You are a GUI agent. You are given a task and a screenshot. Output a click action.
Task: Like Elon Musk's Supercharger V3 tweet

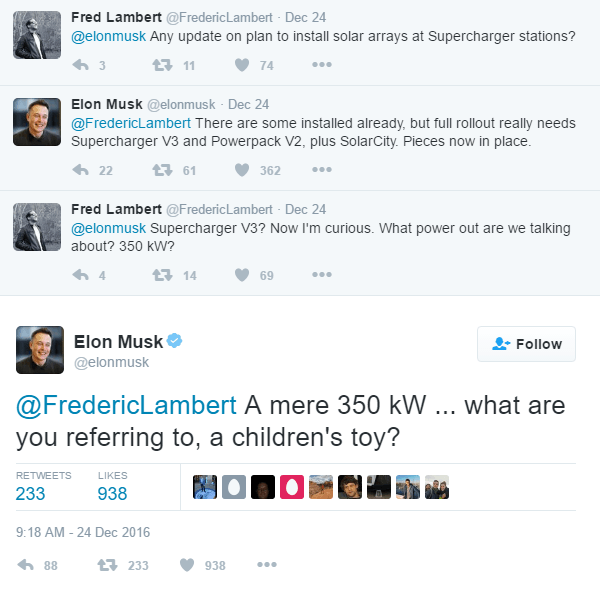click(242, 170)
